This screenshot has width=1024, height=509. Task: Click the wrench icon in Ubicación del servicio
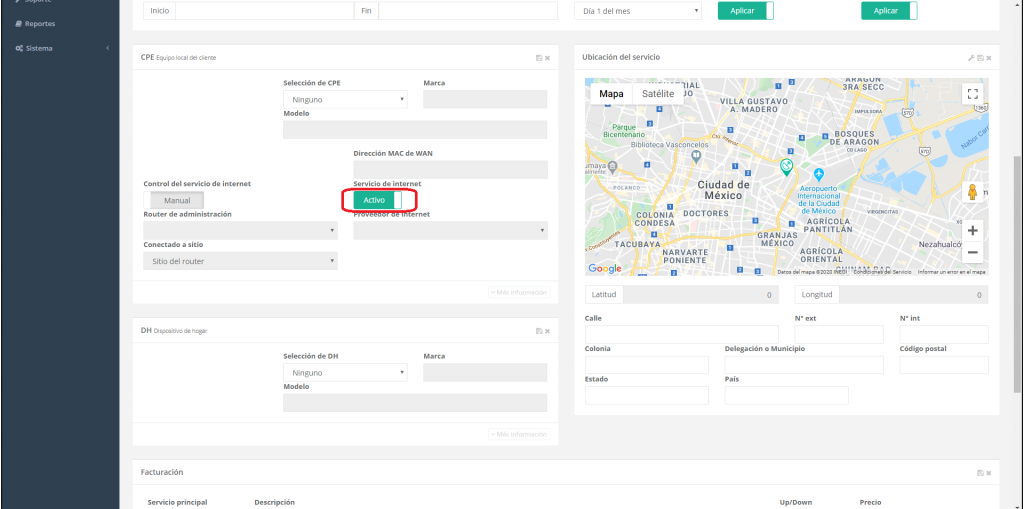tap(970, 58)
